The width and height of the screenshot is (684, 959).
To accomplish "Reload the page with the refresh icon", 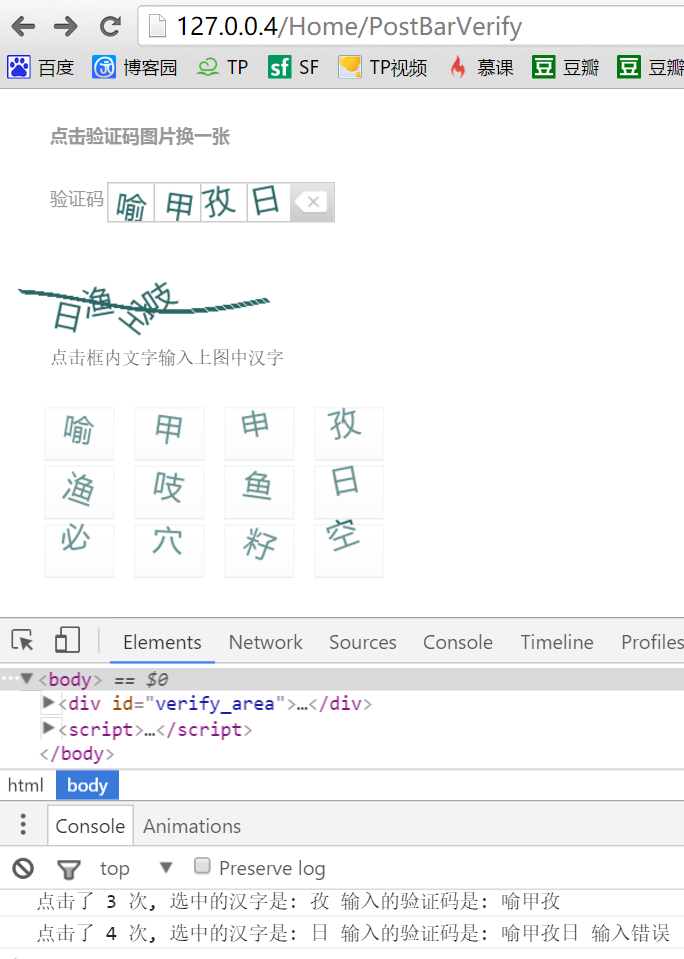I will (x=110, y=26).
